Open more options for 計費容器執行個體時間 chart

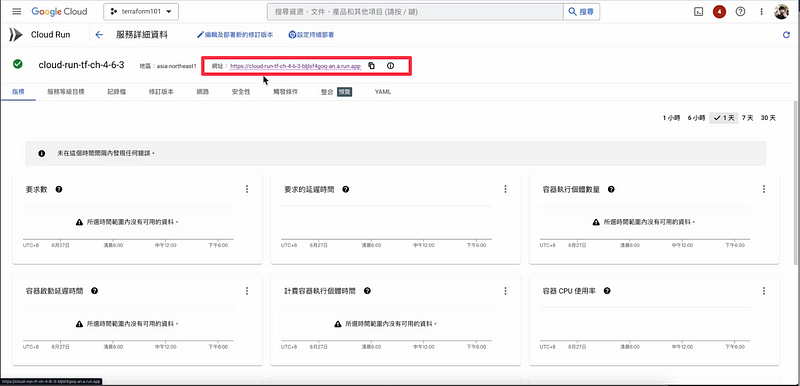pos(506,291)
